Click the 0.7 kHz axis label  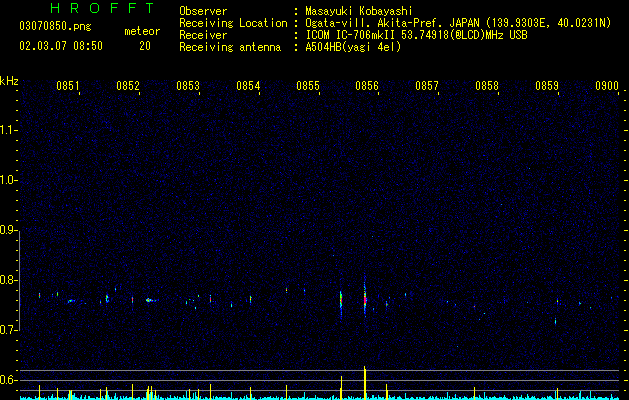coord(8,330)
